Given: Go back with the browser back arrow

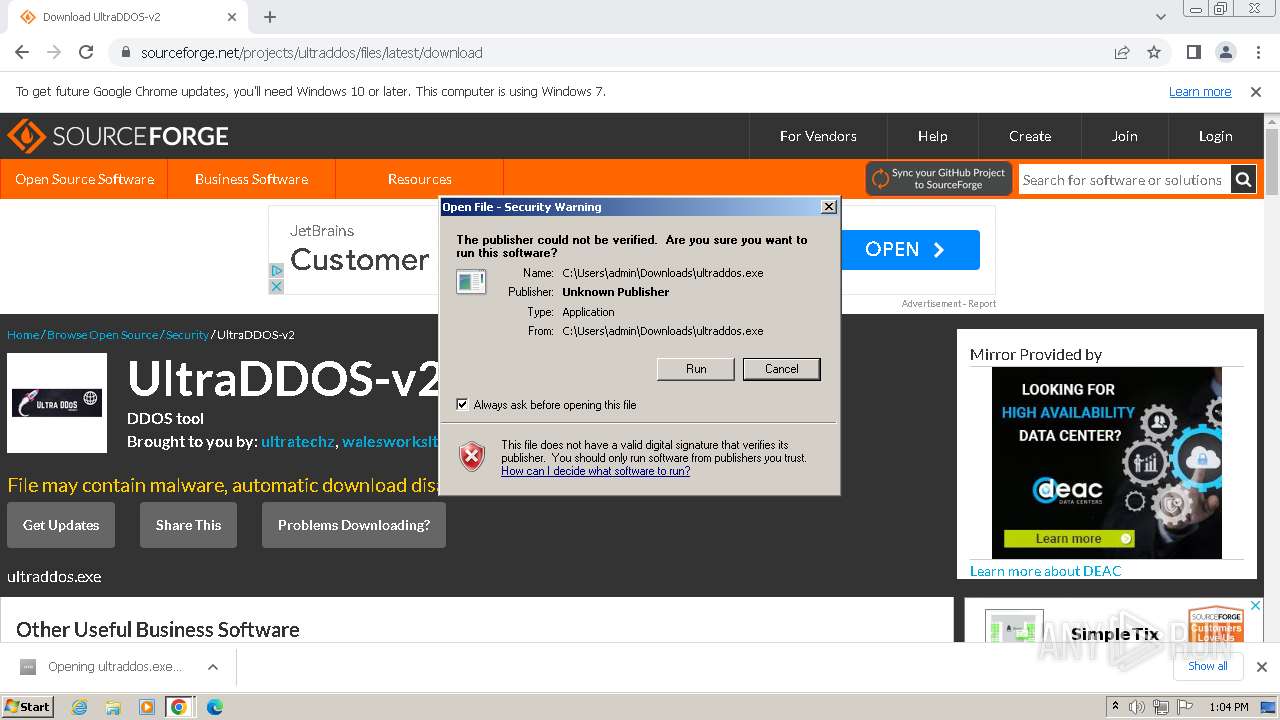Looking at the screenshot, I should click(x=22, y=52).
